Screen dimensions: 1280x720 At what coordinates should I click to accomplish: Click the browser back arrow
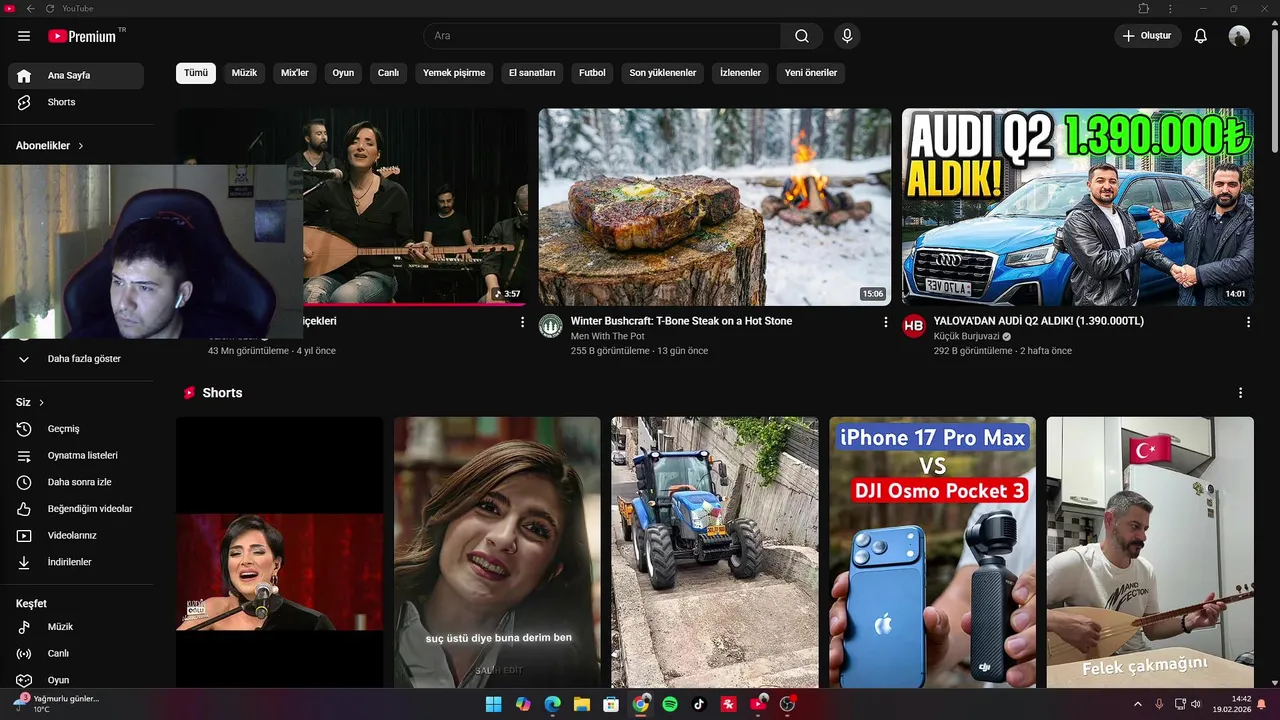(30, 8)
